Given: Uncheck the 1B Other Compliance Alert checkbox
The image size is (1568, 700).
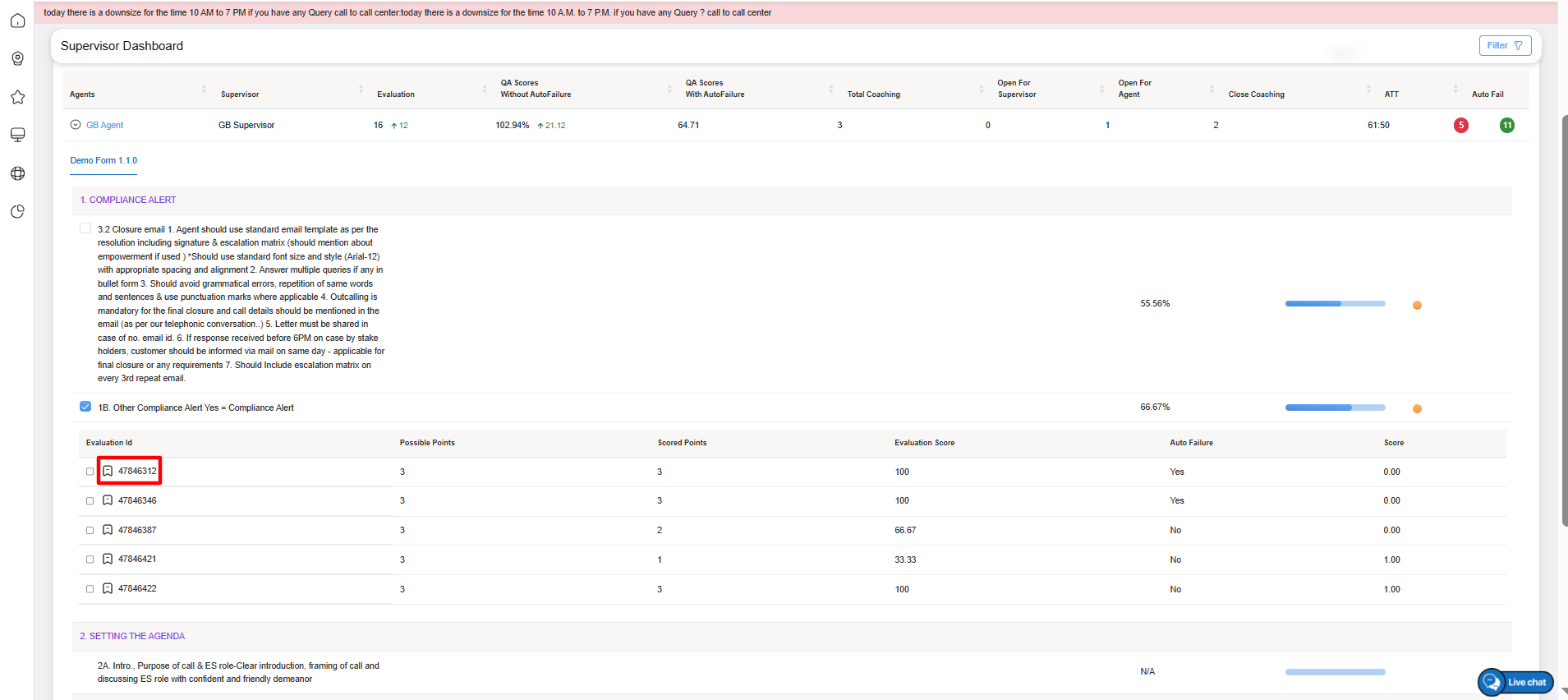Looking at the screenshot, I should 85,407.
